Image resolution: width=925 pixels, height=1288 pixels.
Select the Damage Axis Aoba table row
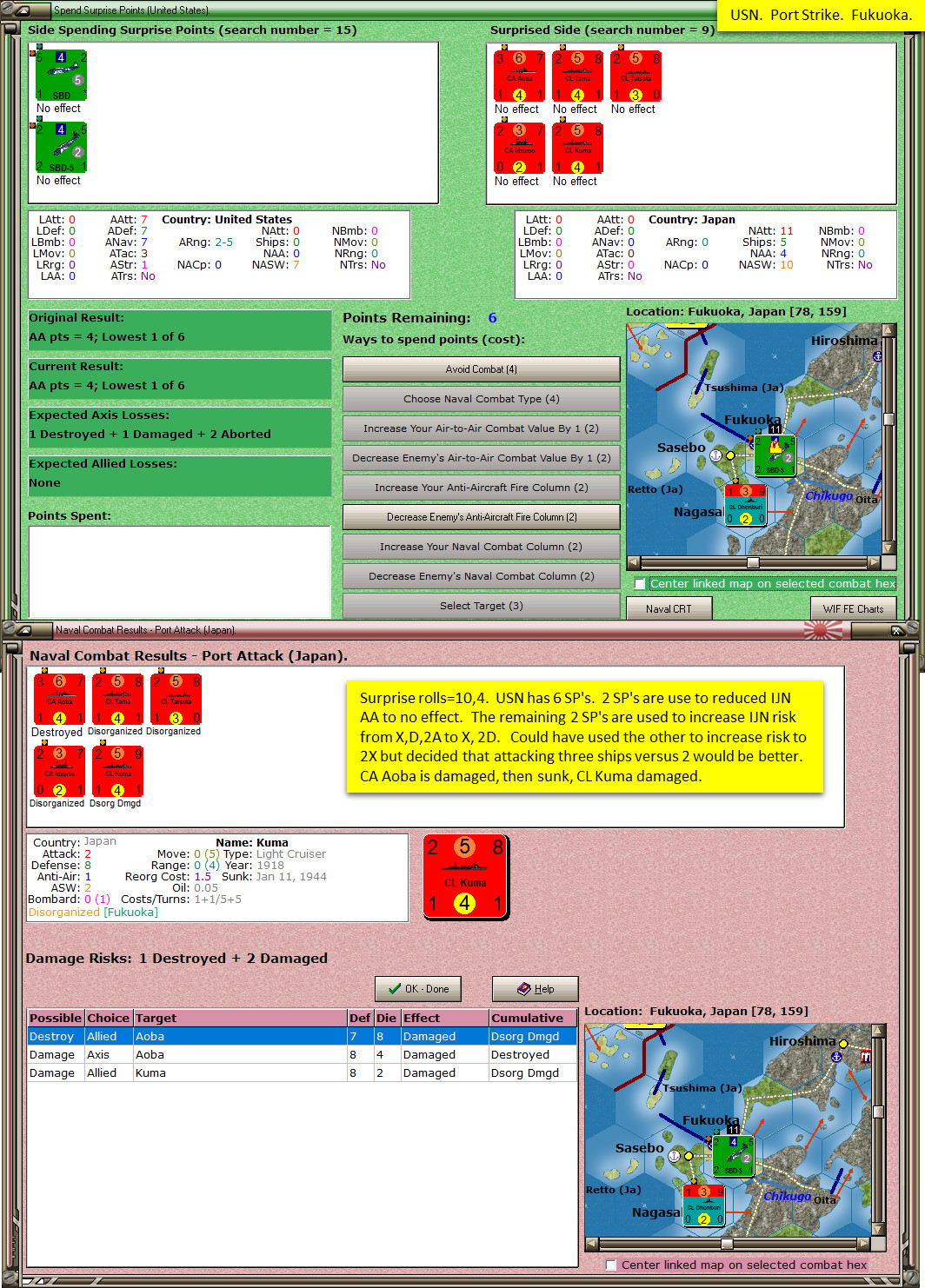pos(302,1055)
